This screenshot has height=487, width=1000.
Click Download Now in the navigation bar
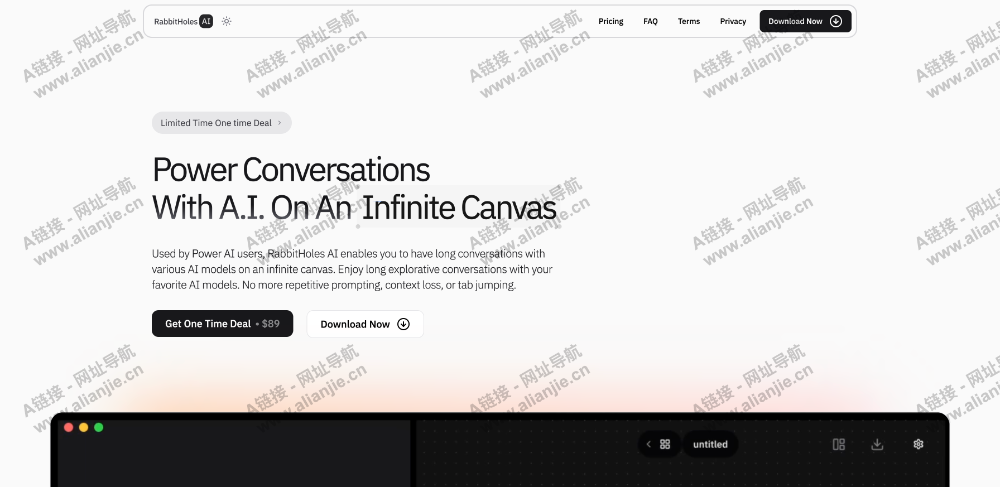[x=805, y=21]
